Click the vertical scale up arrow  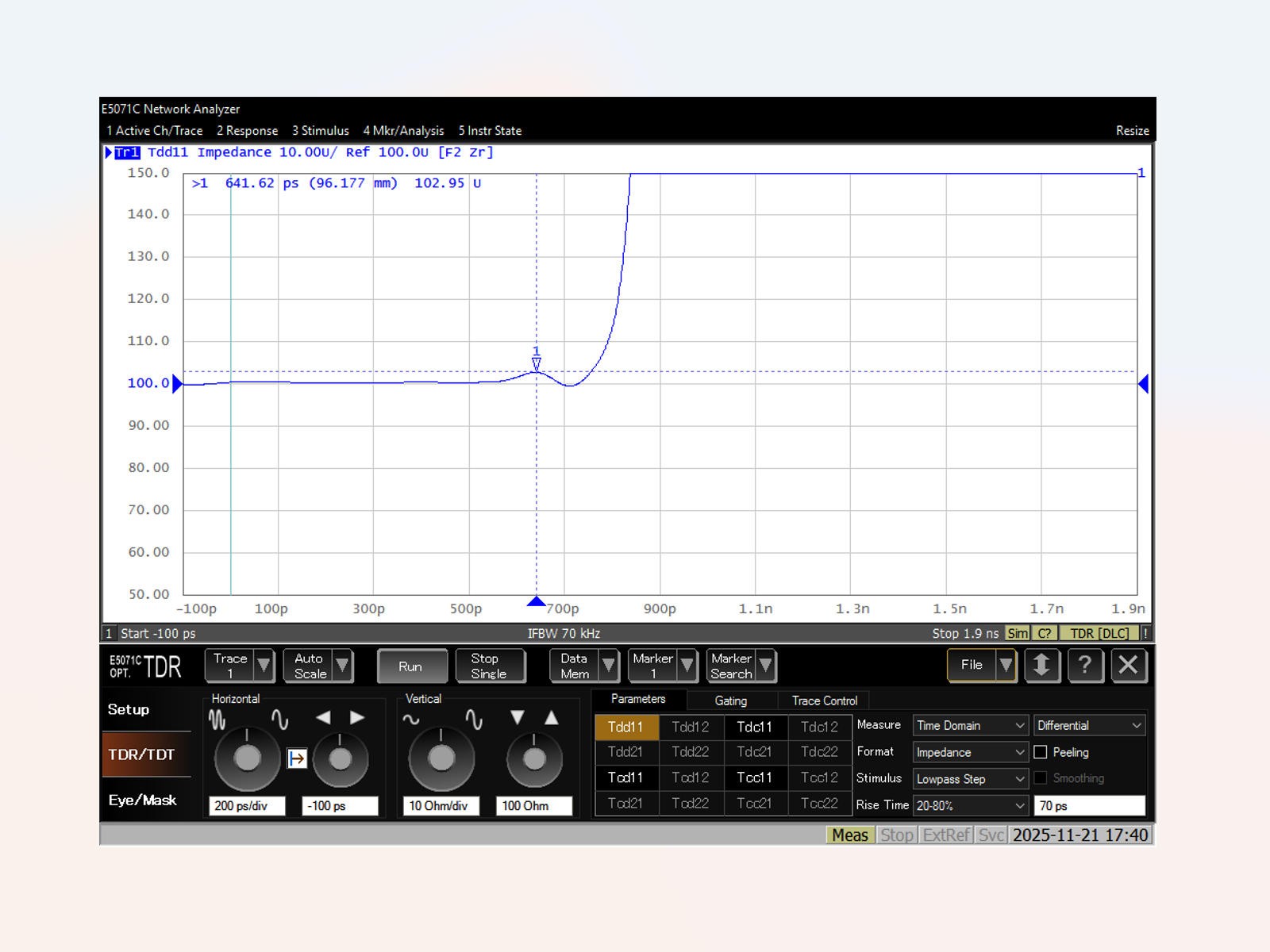pos(552,717)
